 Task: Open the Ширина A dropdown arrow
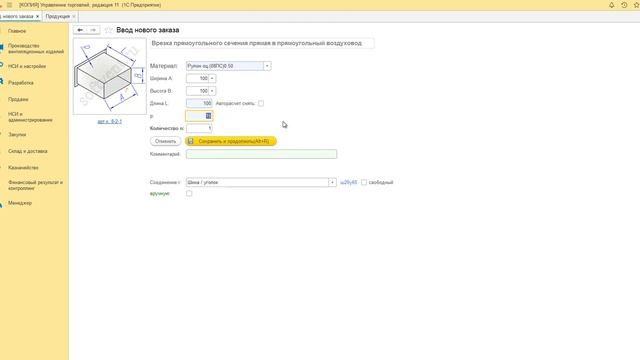click(x=212, y=78)
